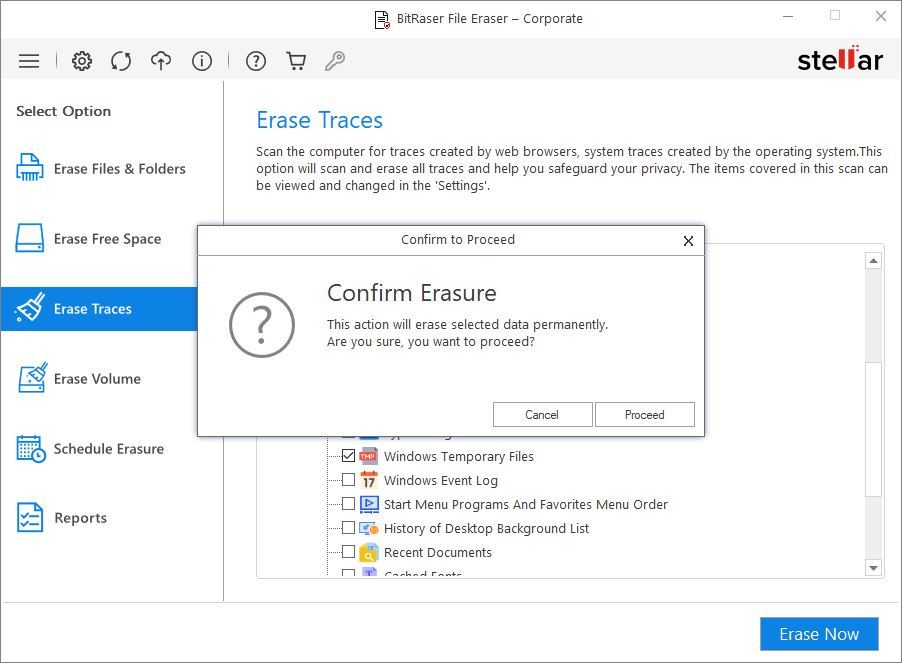Click Start Menu Programs And Favorites Menu Order

pos(526,504)
